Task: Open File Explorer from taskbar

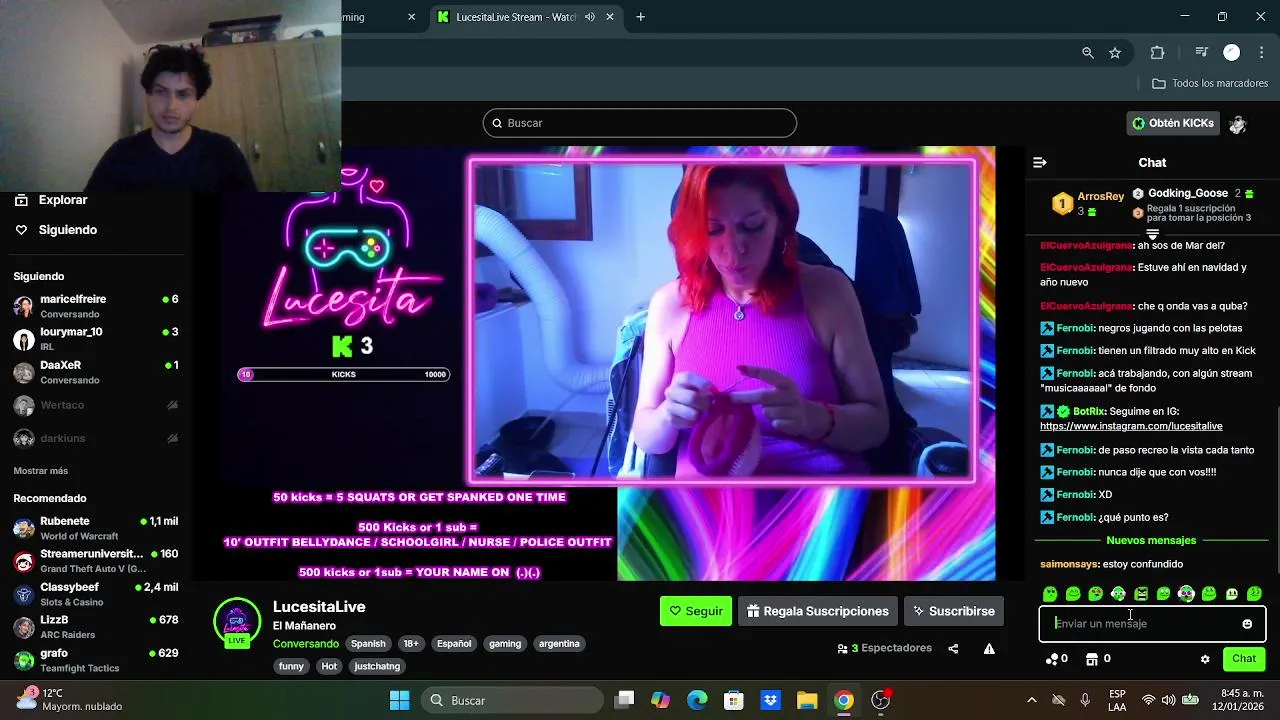Action: (x=807, y=700)
